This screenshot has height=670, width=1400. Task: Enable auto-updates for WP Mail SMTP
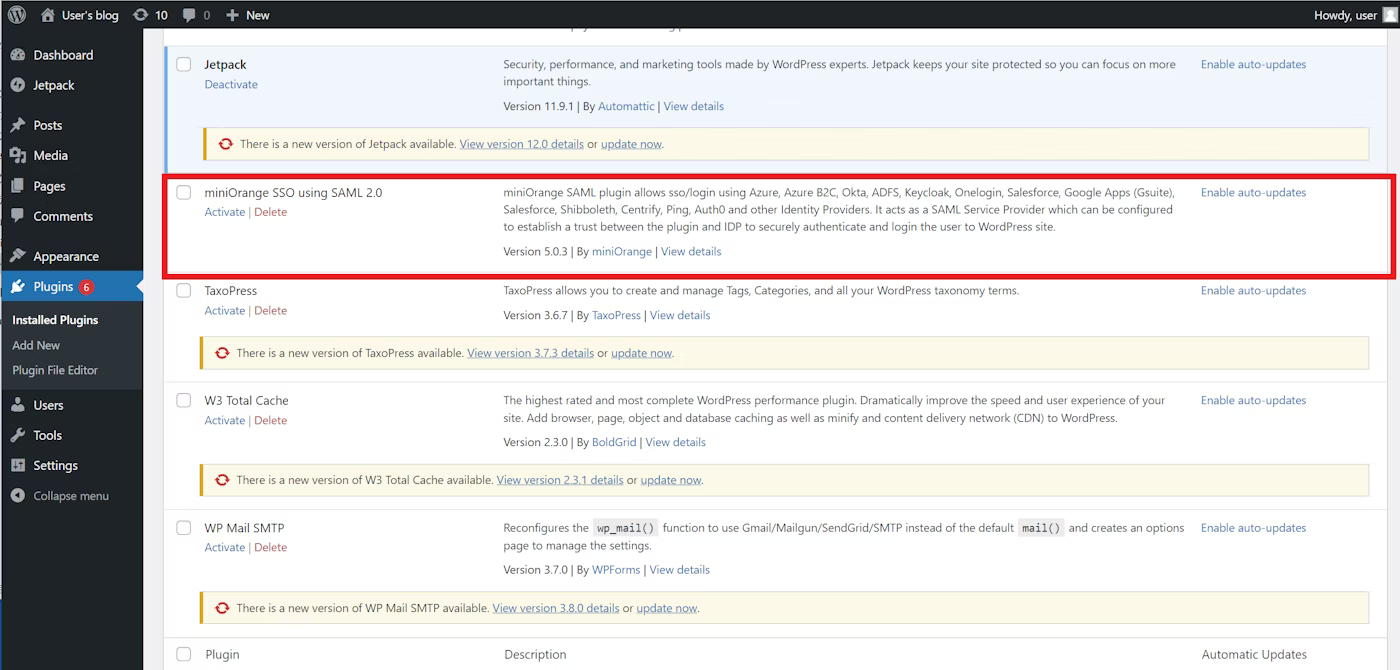pos(1253,528)
